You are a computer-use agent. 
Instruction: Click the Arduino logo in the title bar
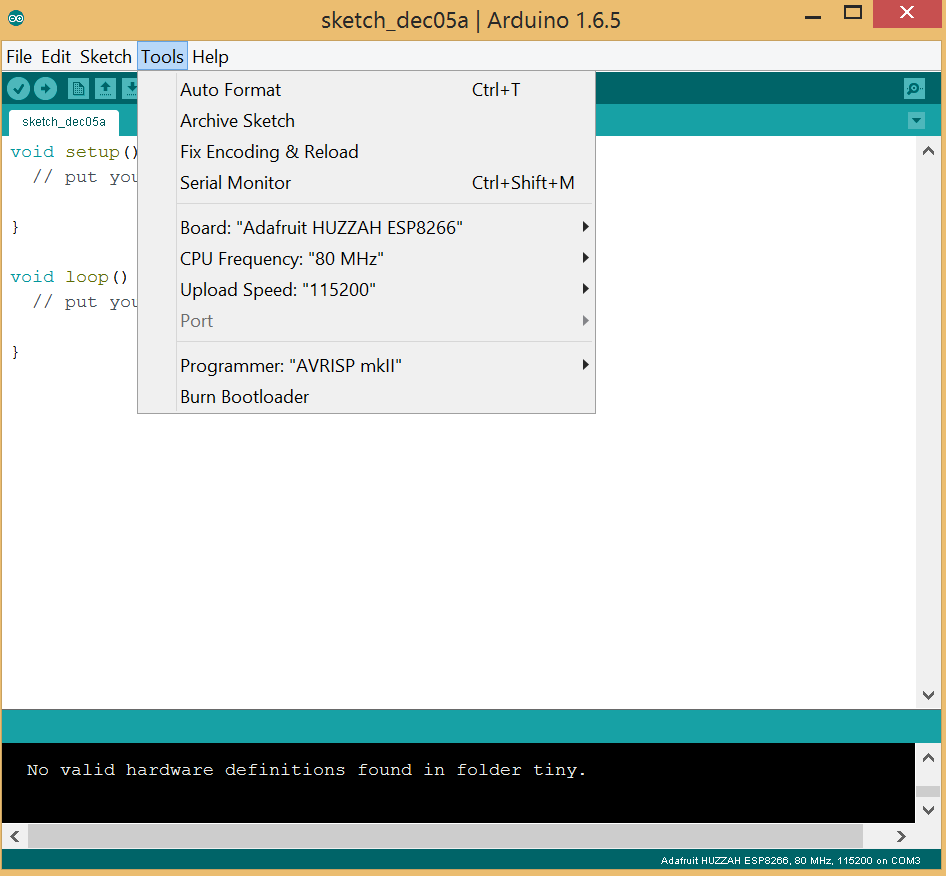coord(14,17)
